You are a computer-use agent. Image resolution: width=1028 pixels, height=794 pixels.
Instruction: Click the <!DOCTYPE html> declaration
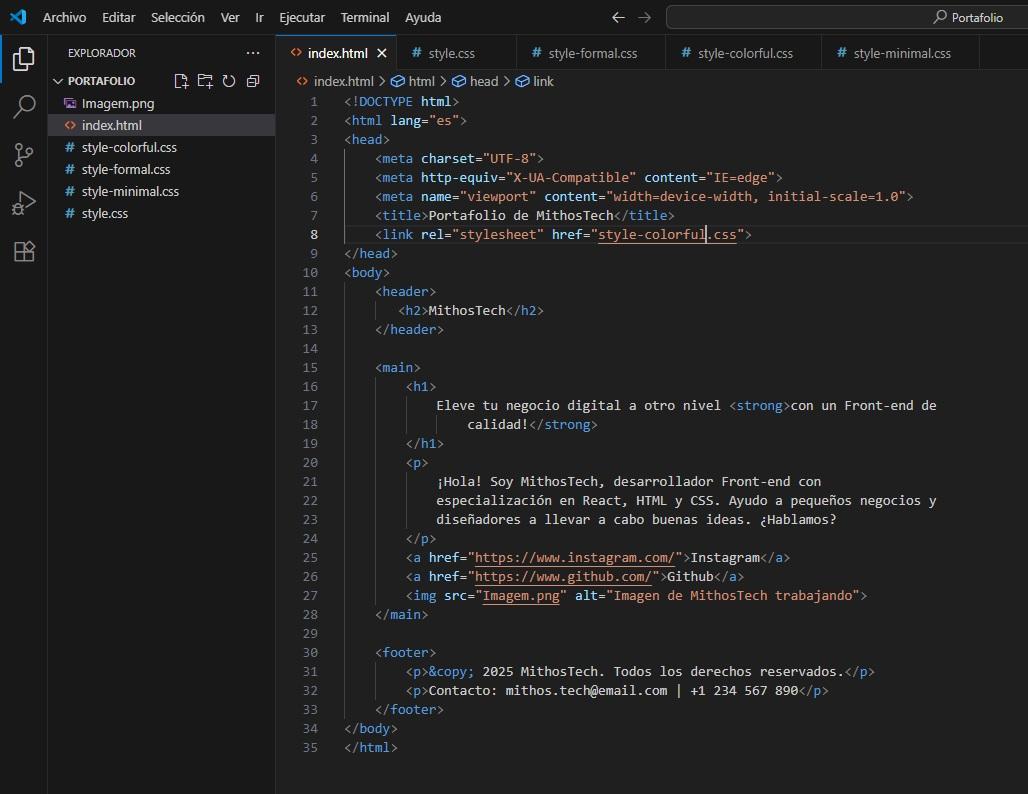pos(402,101)
